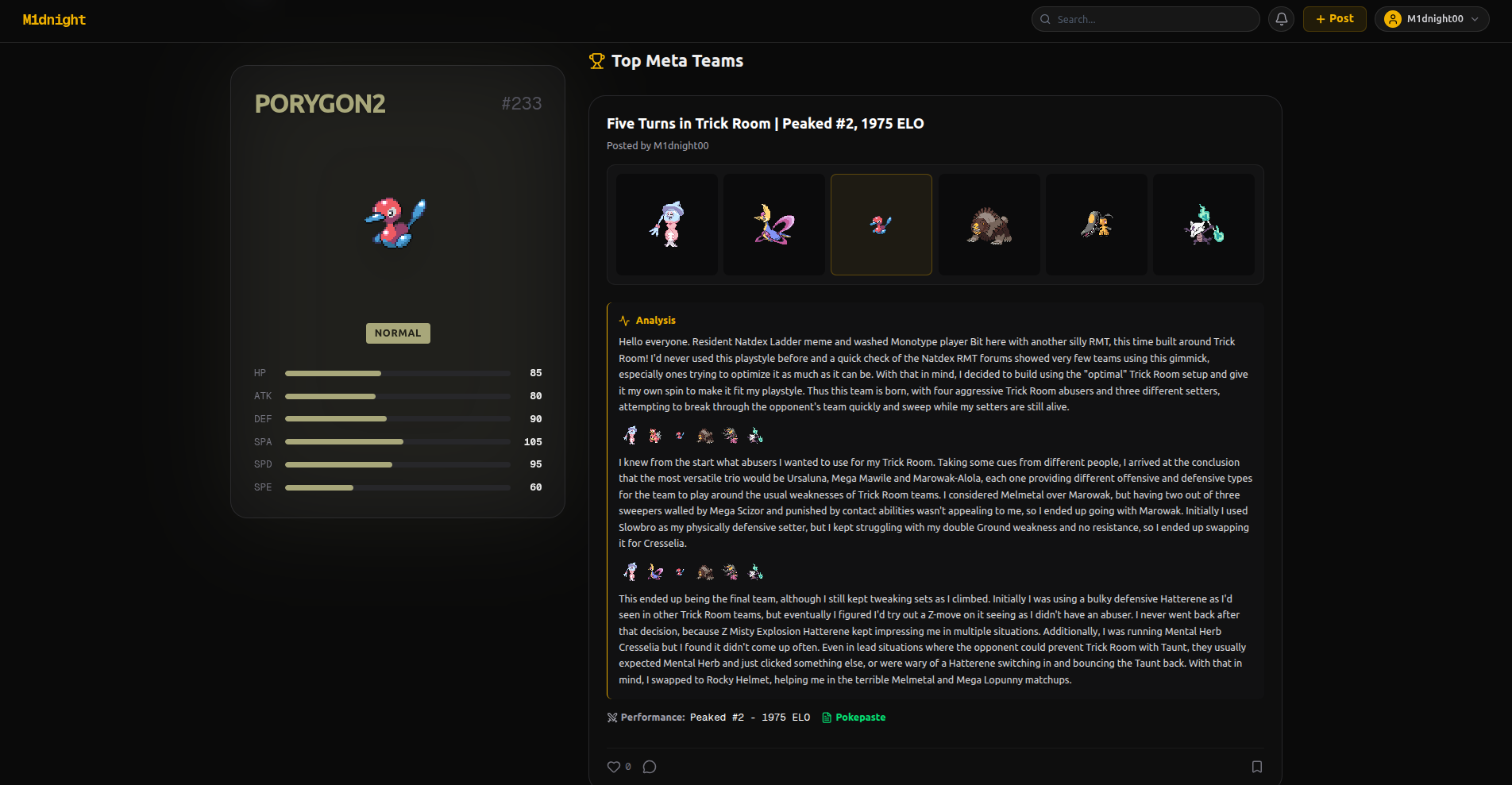1512x785 pixels.
Task: Expand the M1dnight00 user menu
Action: pyautogui.click(x=1432, y=19)
